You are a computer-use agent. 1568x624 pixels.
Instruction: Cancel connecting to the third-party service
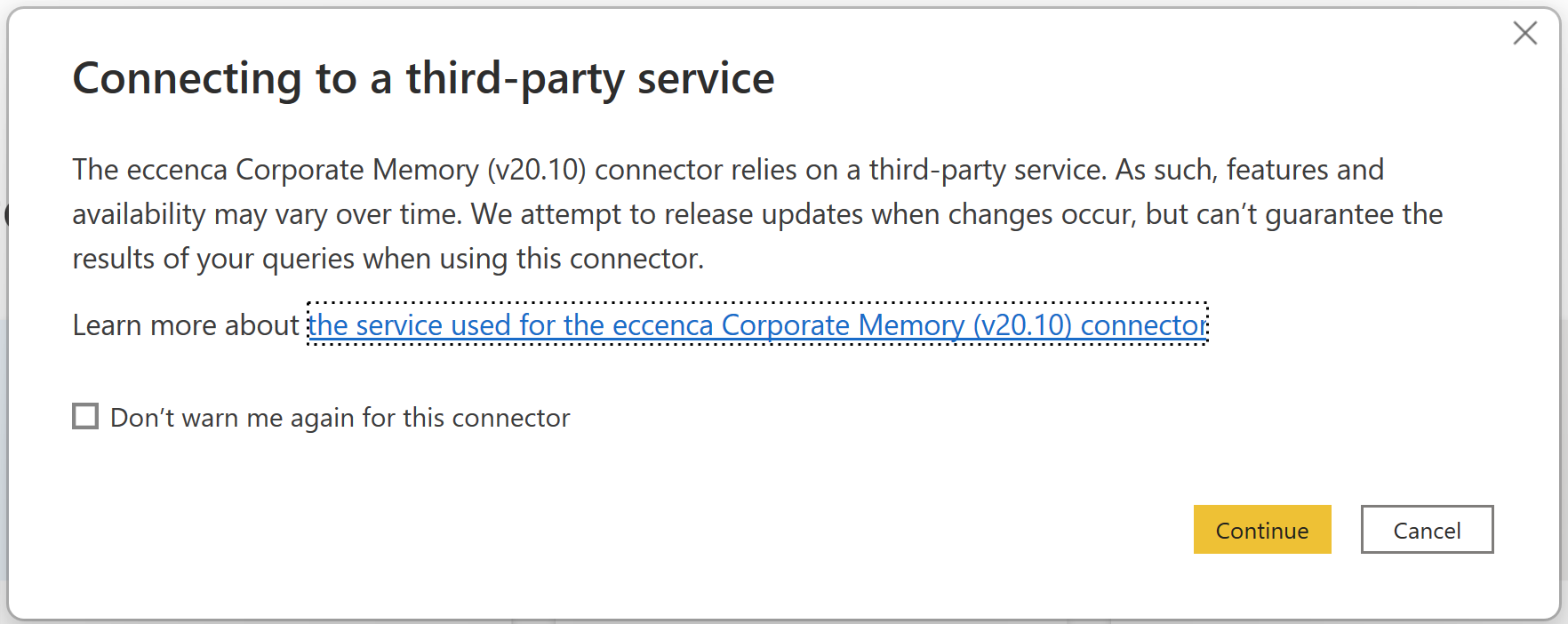click(1427, 529)
